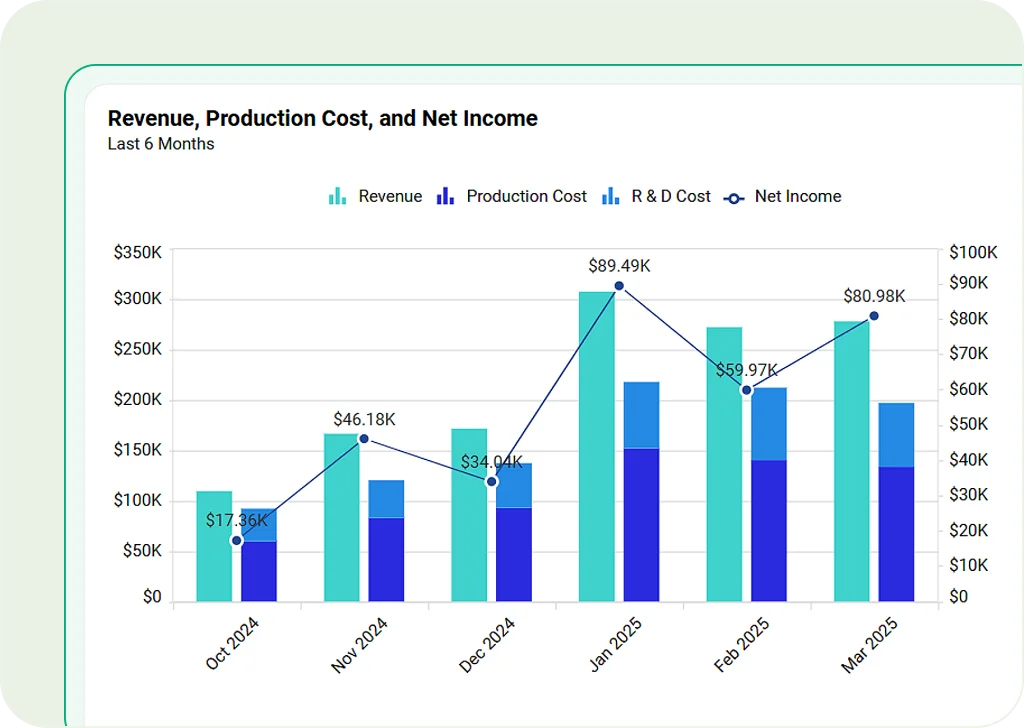Click the R & D Cost legend icon
Viewport: 1024px width, 728px height.
[x=610, y=196]
